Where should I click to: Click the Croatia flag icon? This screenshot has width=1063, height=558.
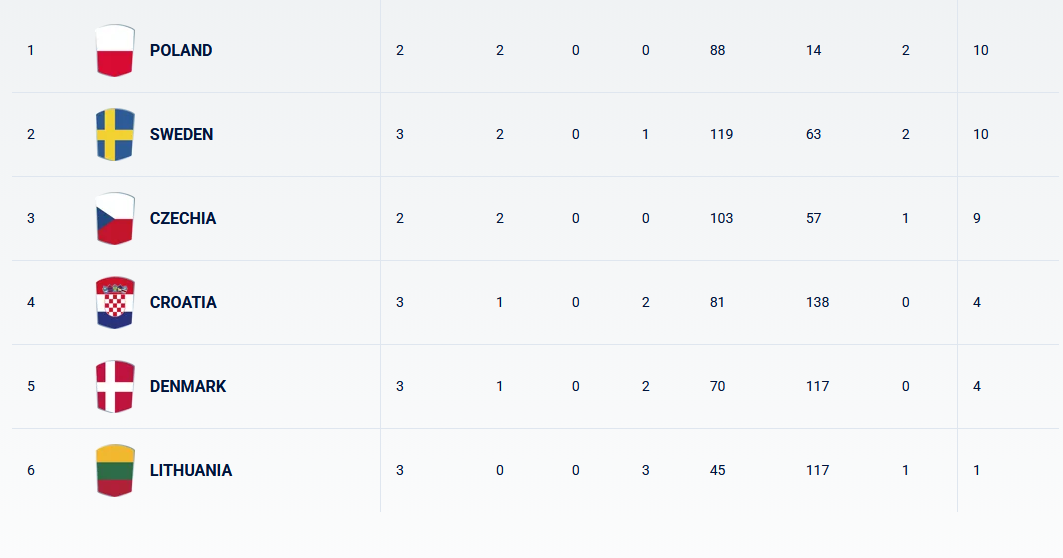click(x=114, y=302)
